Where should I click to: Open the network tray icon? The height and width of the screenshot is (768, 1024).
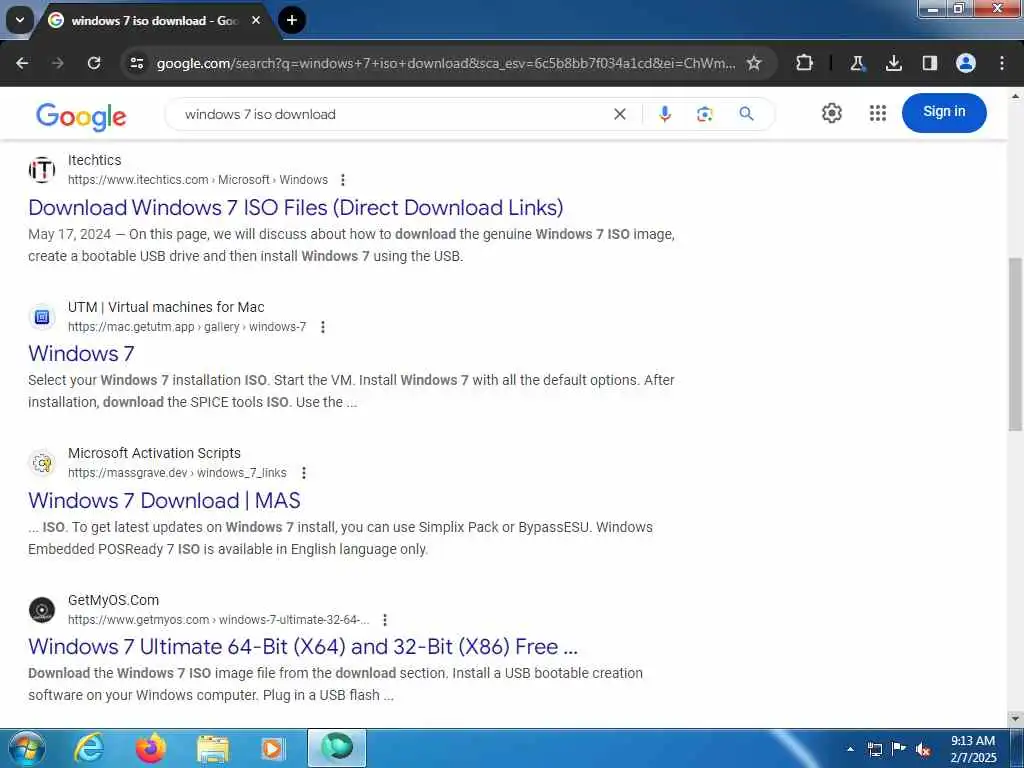[875, 749]
